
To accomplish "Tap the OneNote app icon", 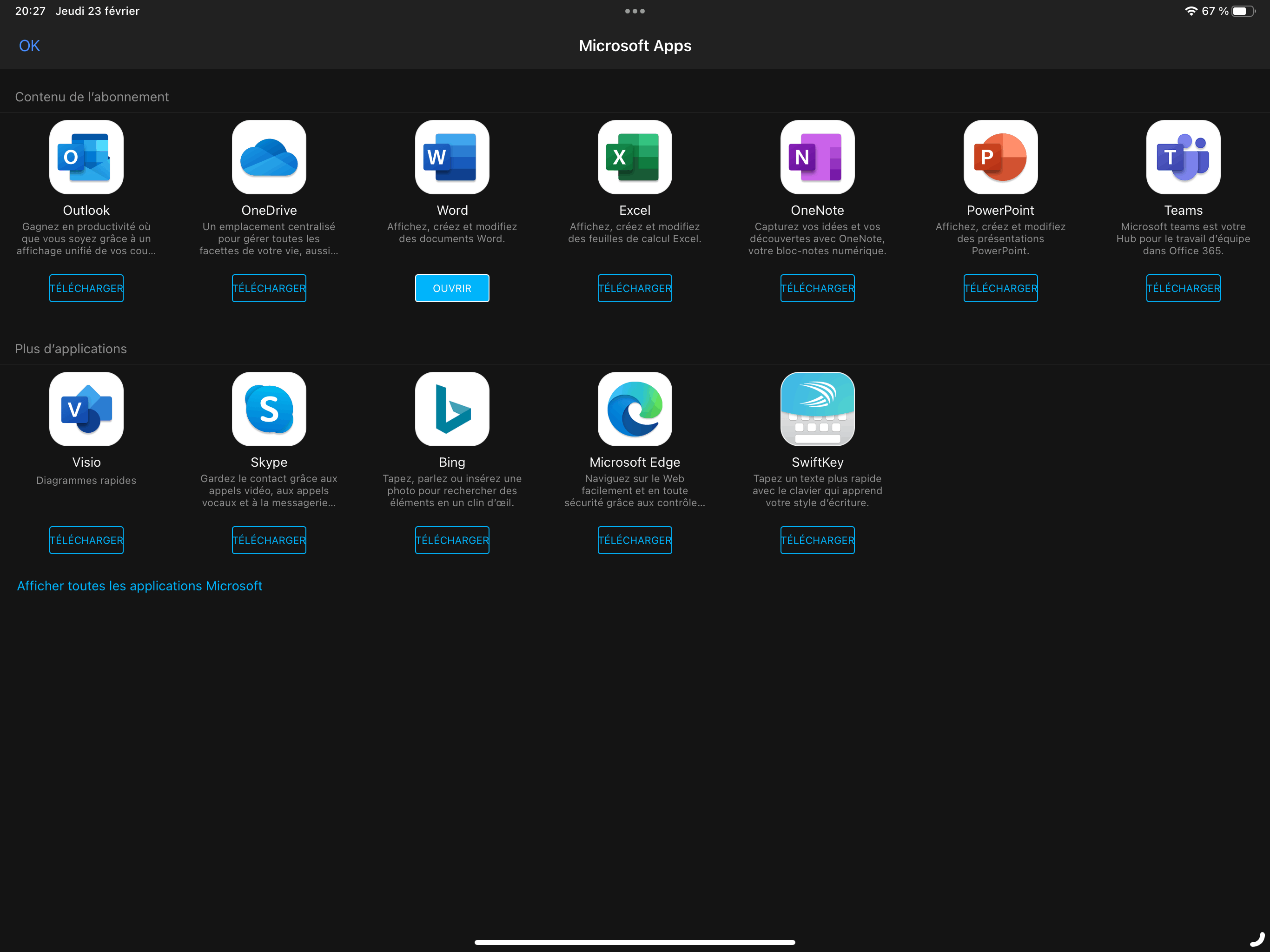I will point(817,157).
